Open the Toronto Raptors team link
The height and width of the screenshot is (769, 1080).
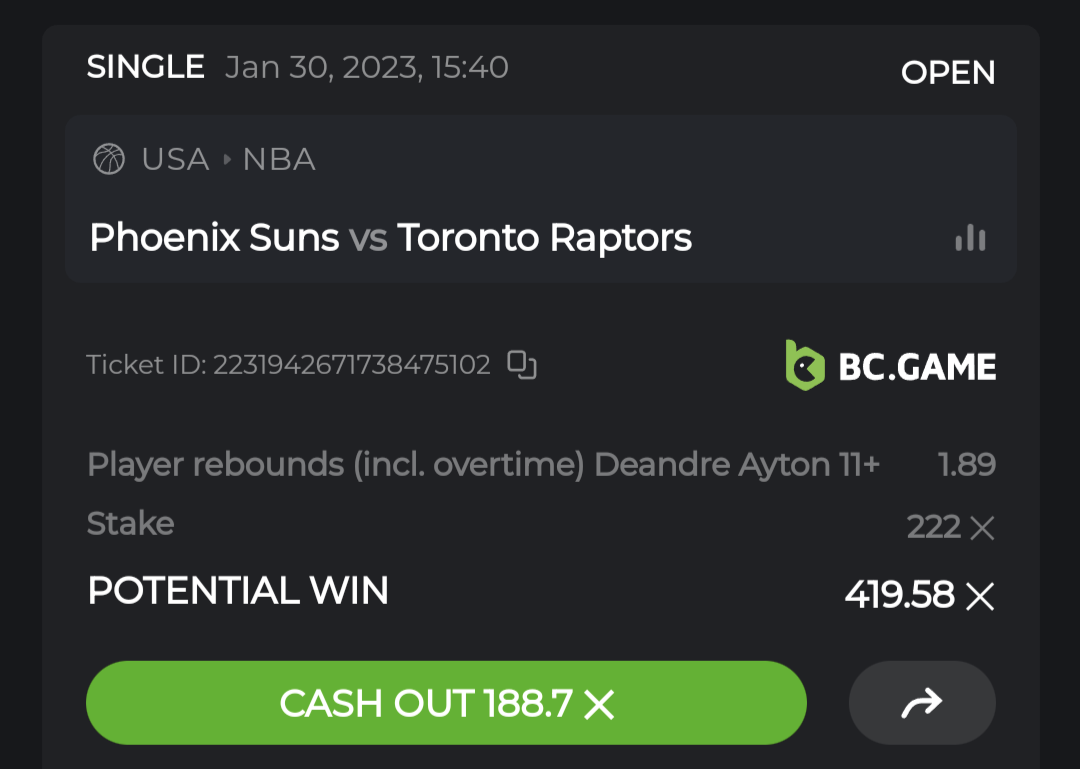544,238
